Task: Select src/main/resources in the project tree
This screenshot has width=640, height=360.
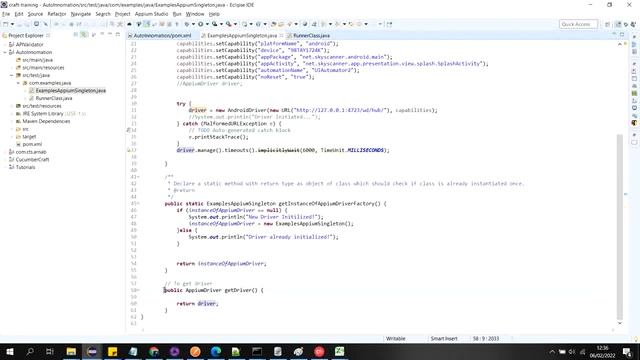Action: pyautogui.click(x=43, y=68)
